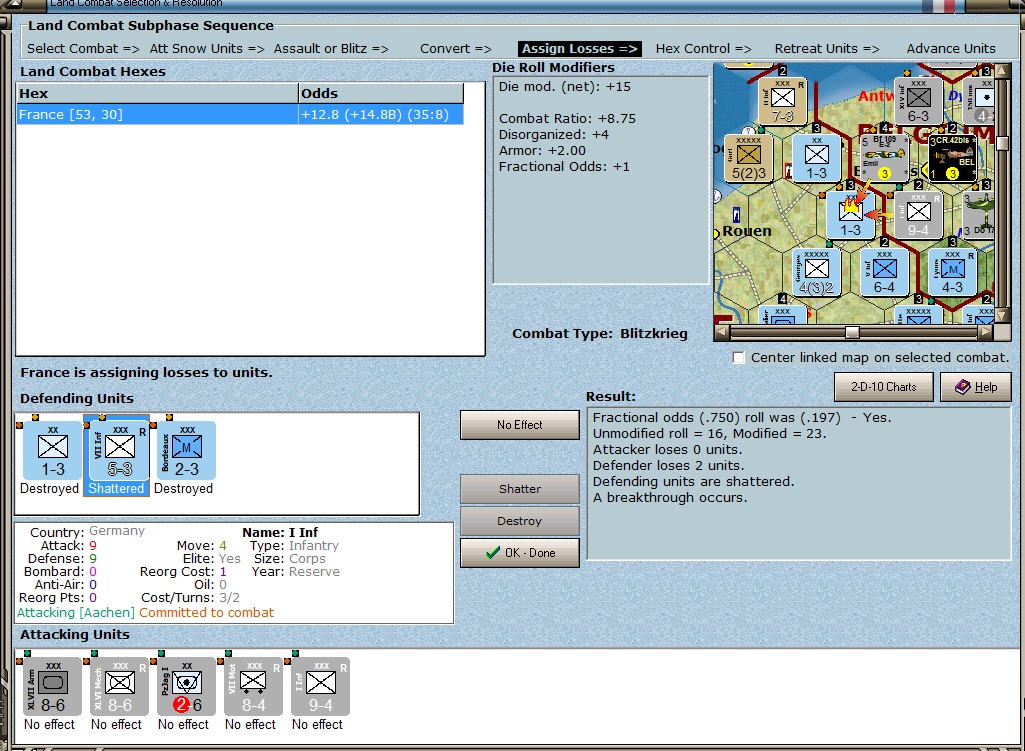Click the Select Combat subphase step
Image resolution: width=1025 pixels, height=751 pixels.
click(x=83, y=48)
